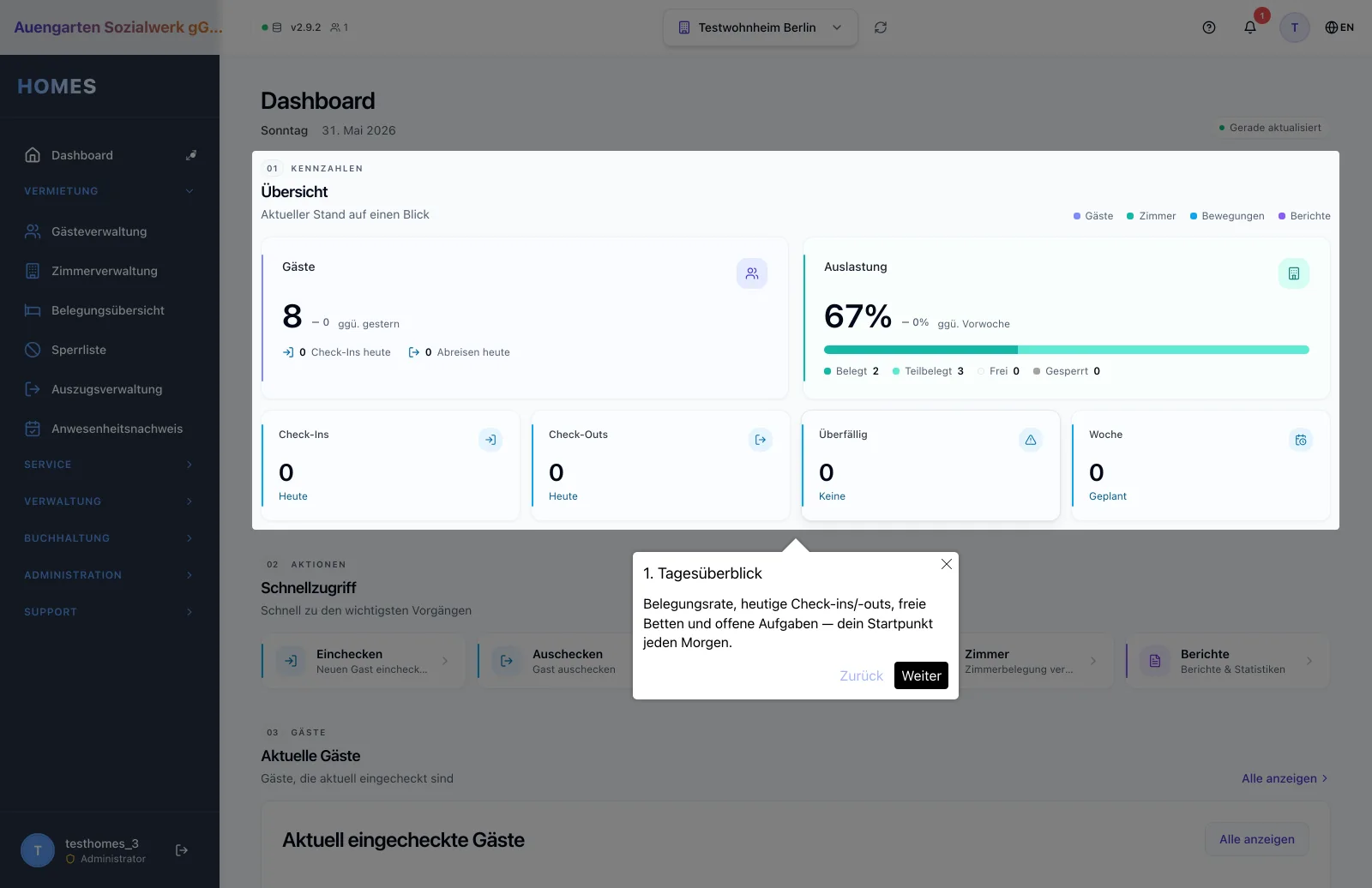The height and width of the screenshot is (888, 1372).
Task: Click the Auslastung occupancy progress bar
Action: point(1067,350)
